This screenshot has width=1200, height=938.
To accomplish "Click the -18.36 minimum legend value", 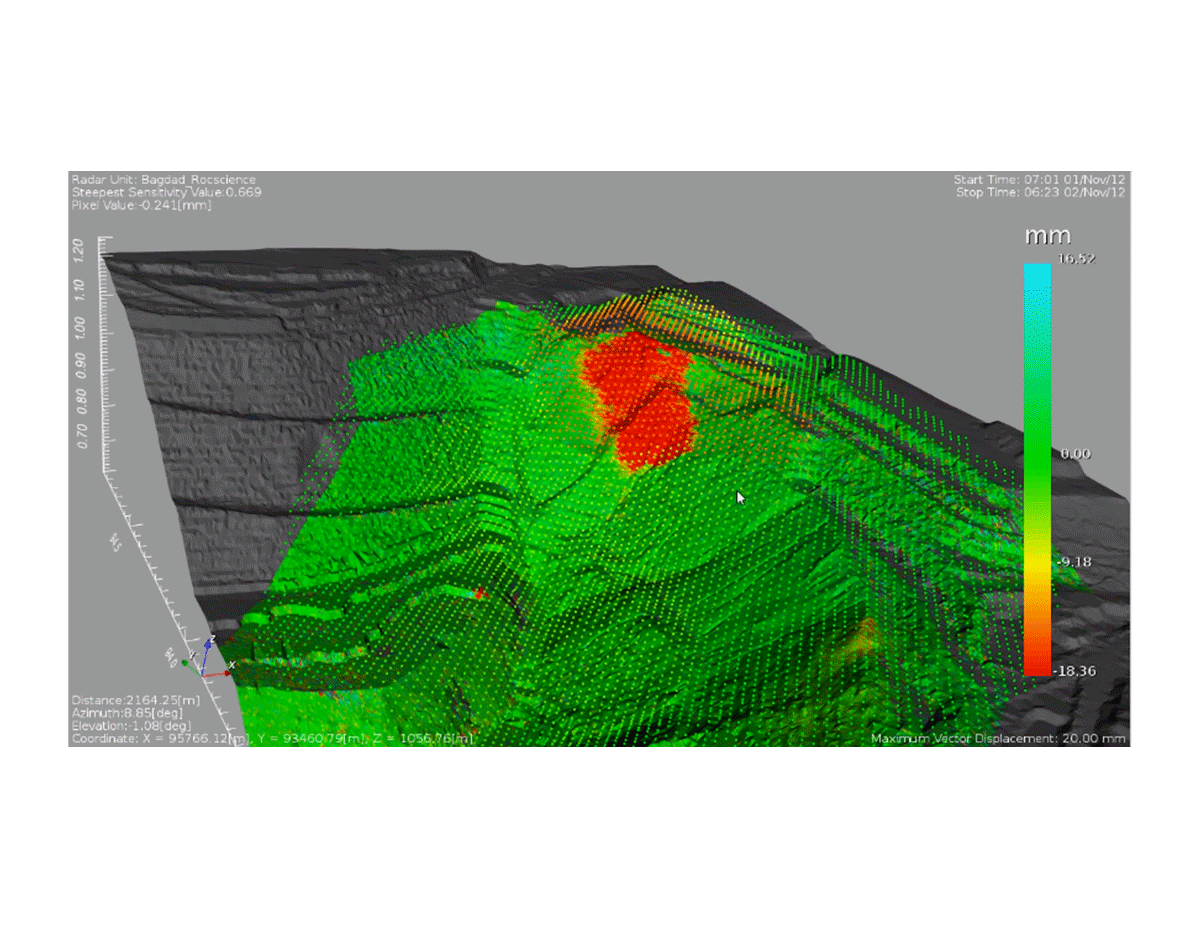I will (1076, 670).
